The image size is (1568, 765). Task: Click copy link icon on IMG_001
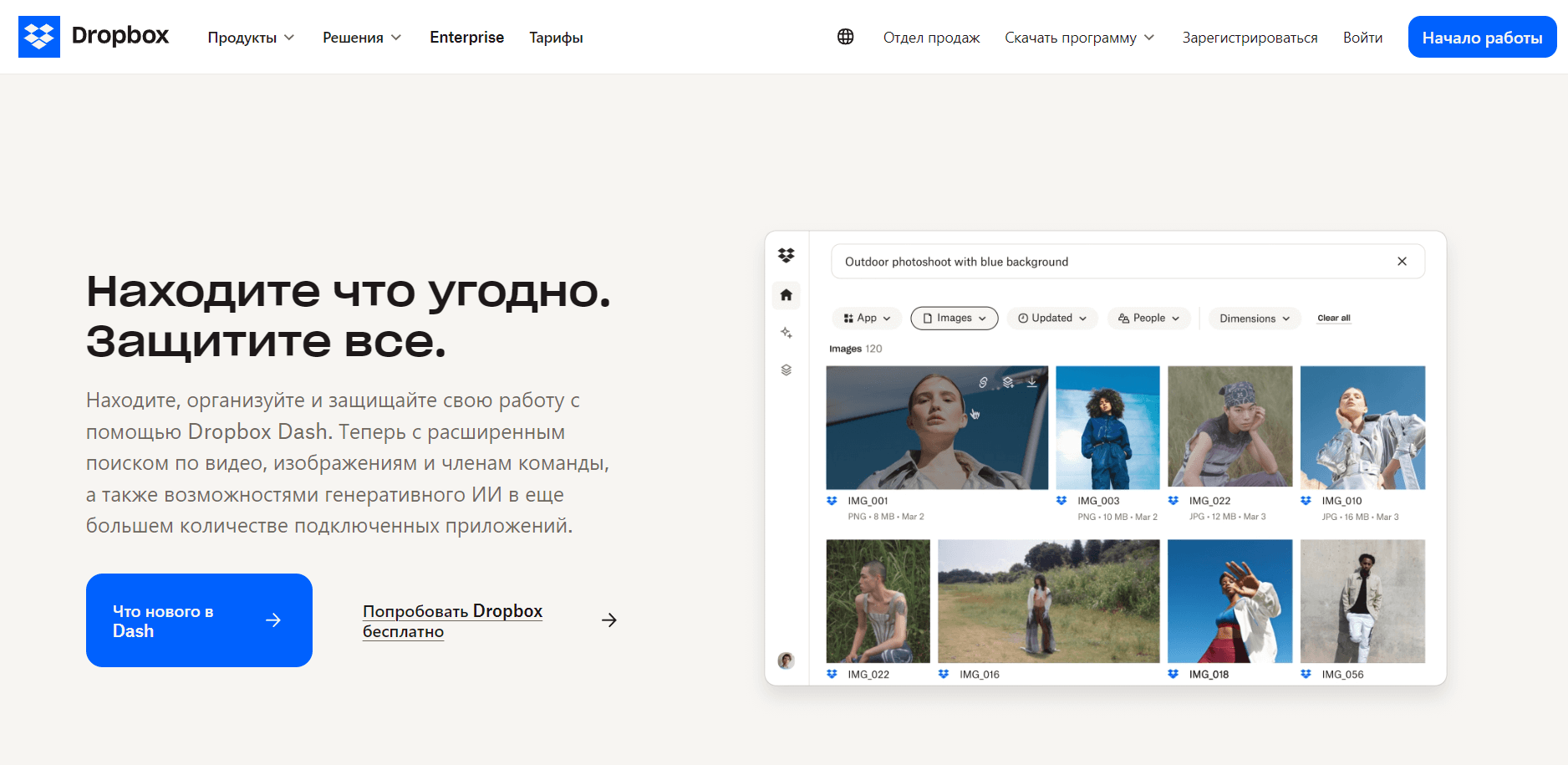983,382
